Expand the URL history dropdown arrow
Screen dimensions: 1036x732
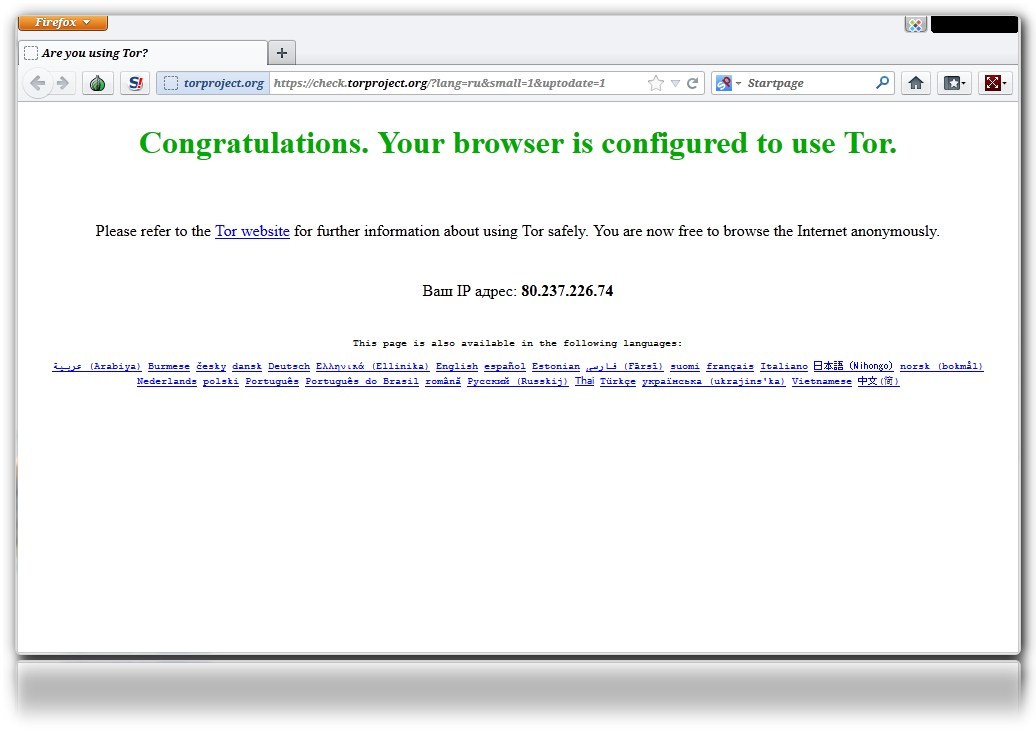coord(675,83)
